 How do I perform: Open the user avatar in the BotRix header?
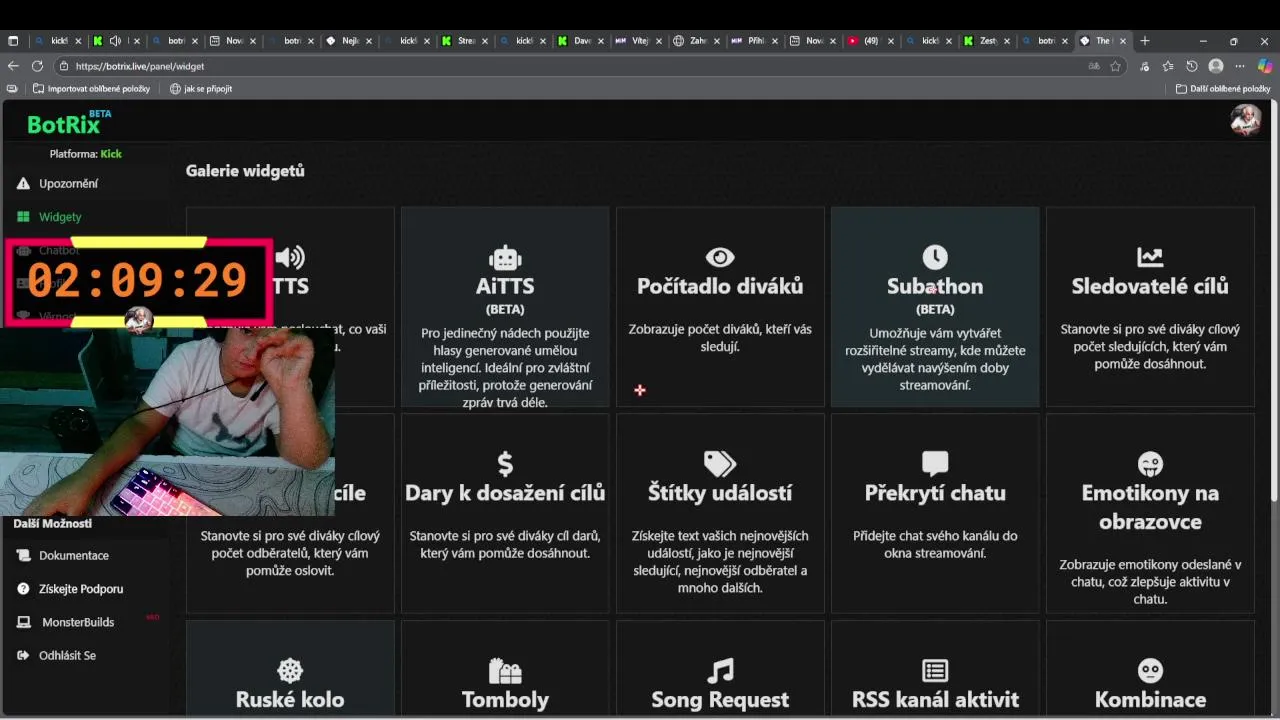coord(1245,120)
